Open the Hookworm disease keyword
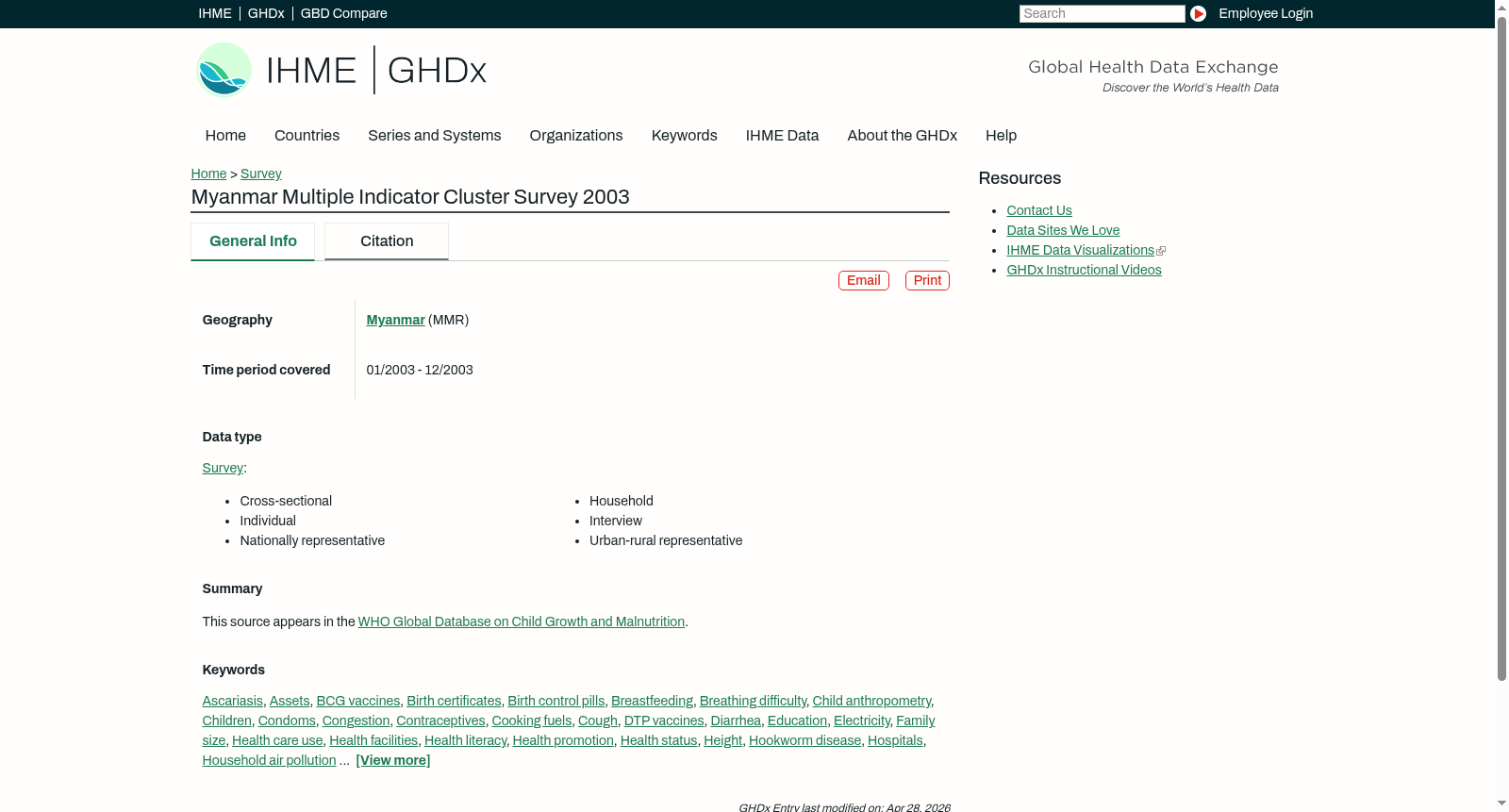1509x812 pixels. click(804, 740)
